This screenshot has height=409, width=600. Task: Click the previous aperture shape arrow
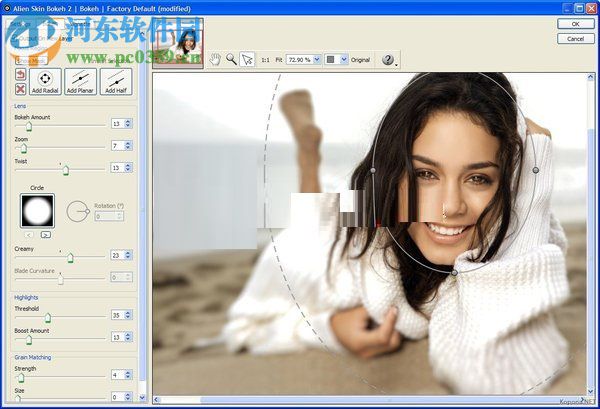coord(29,235)
